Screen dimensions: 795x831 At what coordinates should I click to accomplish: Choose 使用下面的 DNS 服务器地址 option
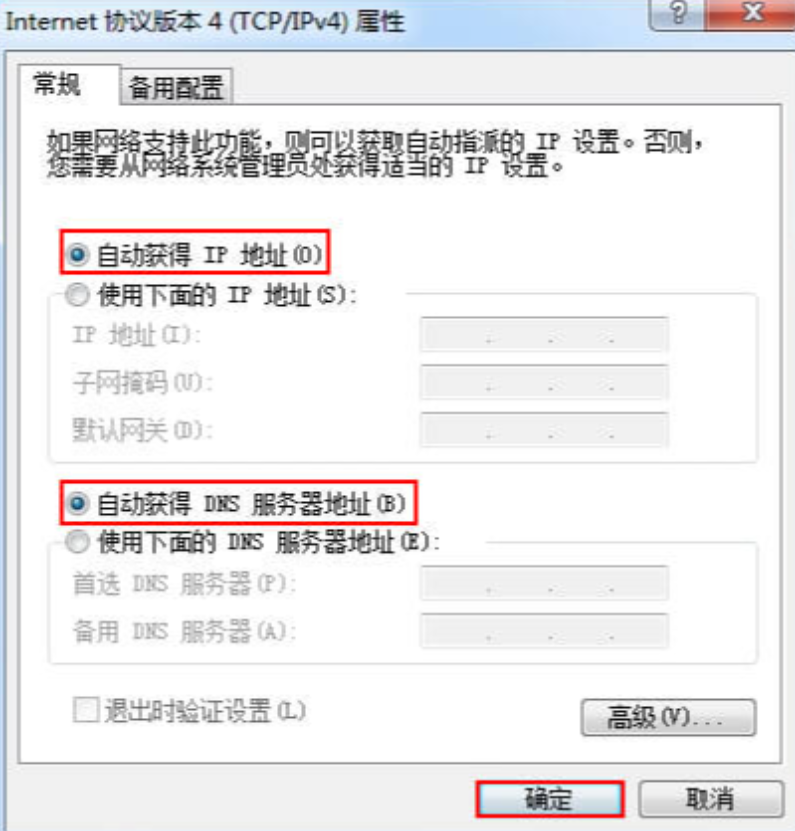tap(77, 542)
